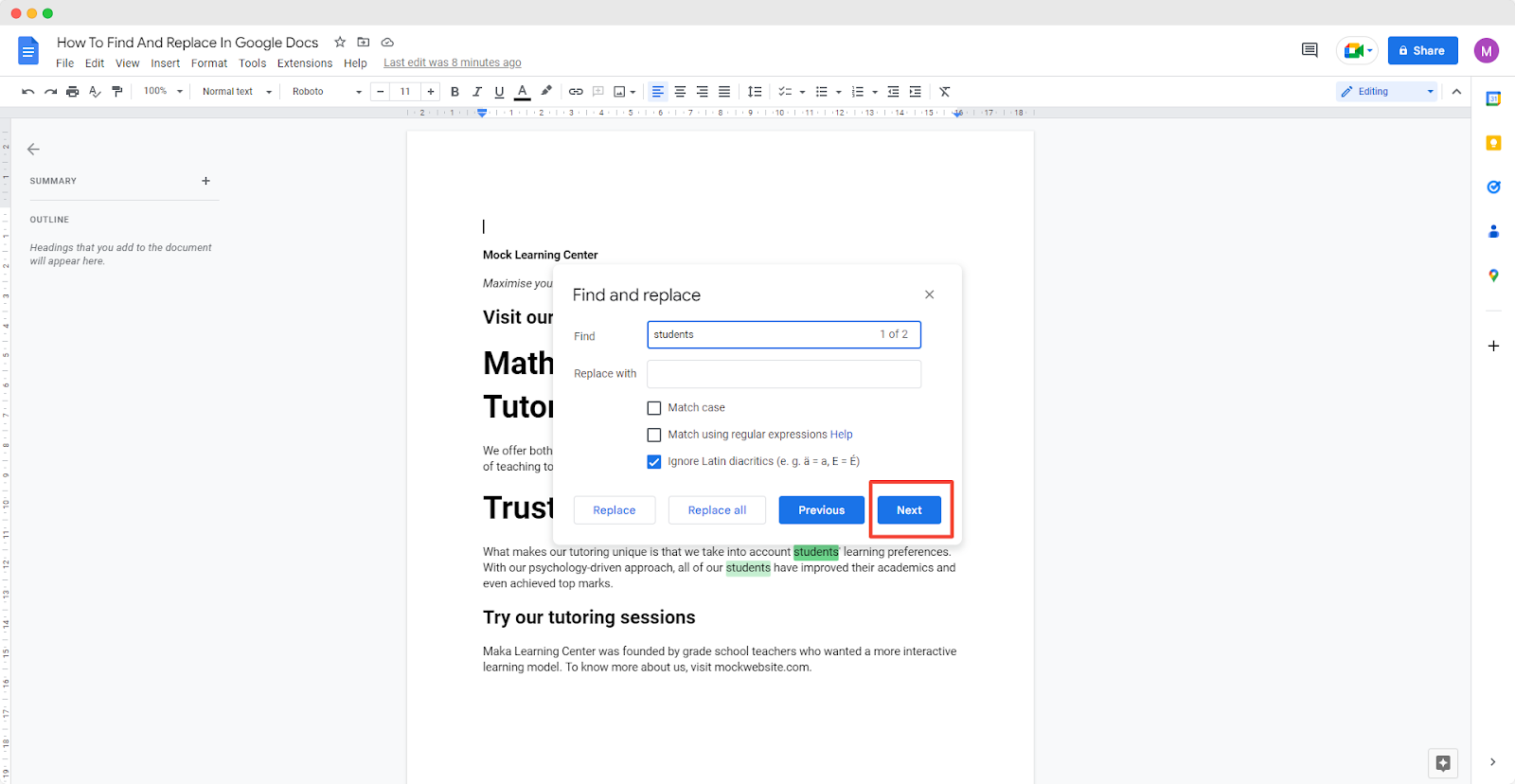Open the Edit menu

point(95,63)
